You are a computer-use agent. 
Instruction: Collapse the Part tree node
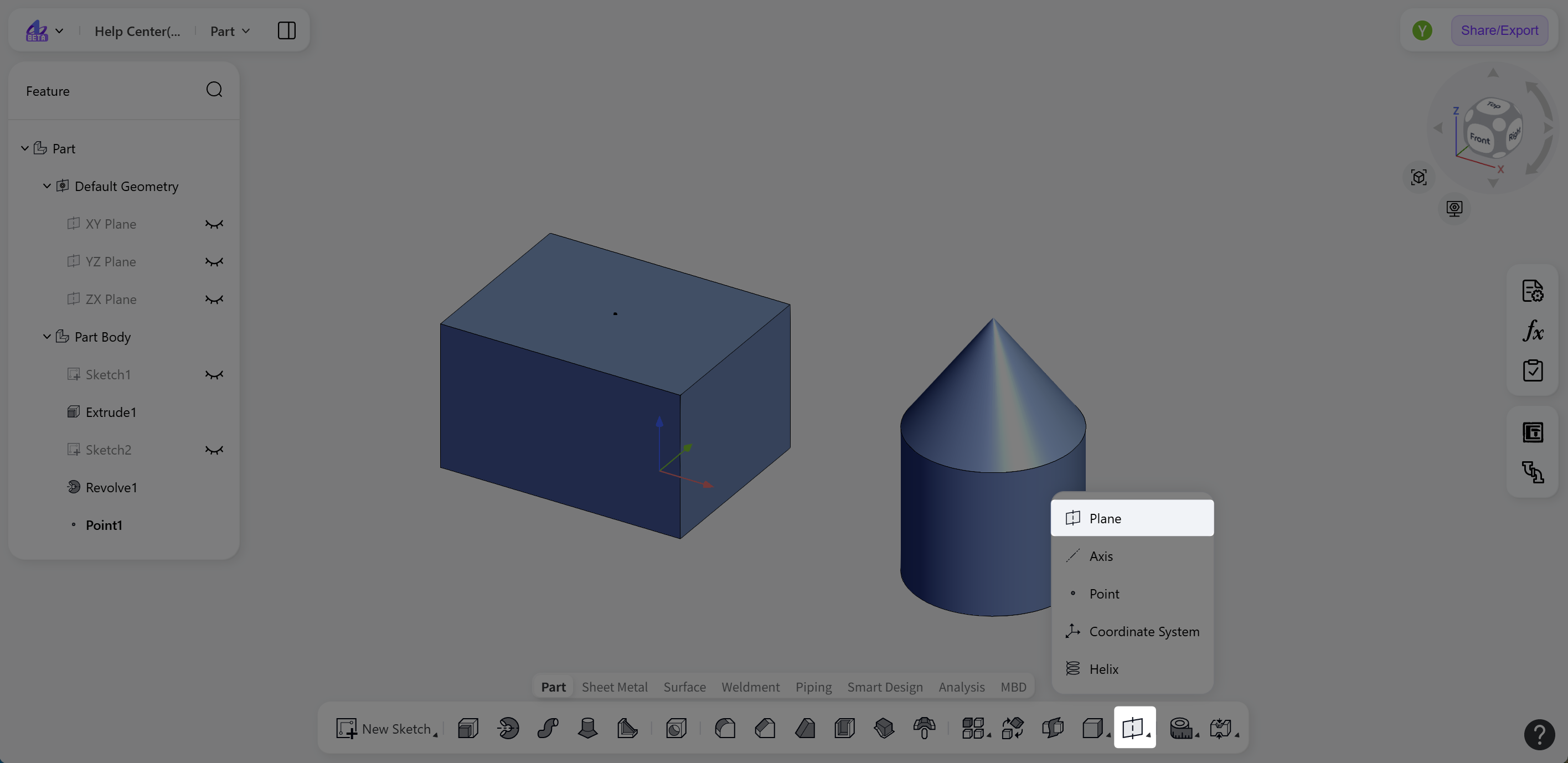coord(25,148)
